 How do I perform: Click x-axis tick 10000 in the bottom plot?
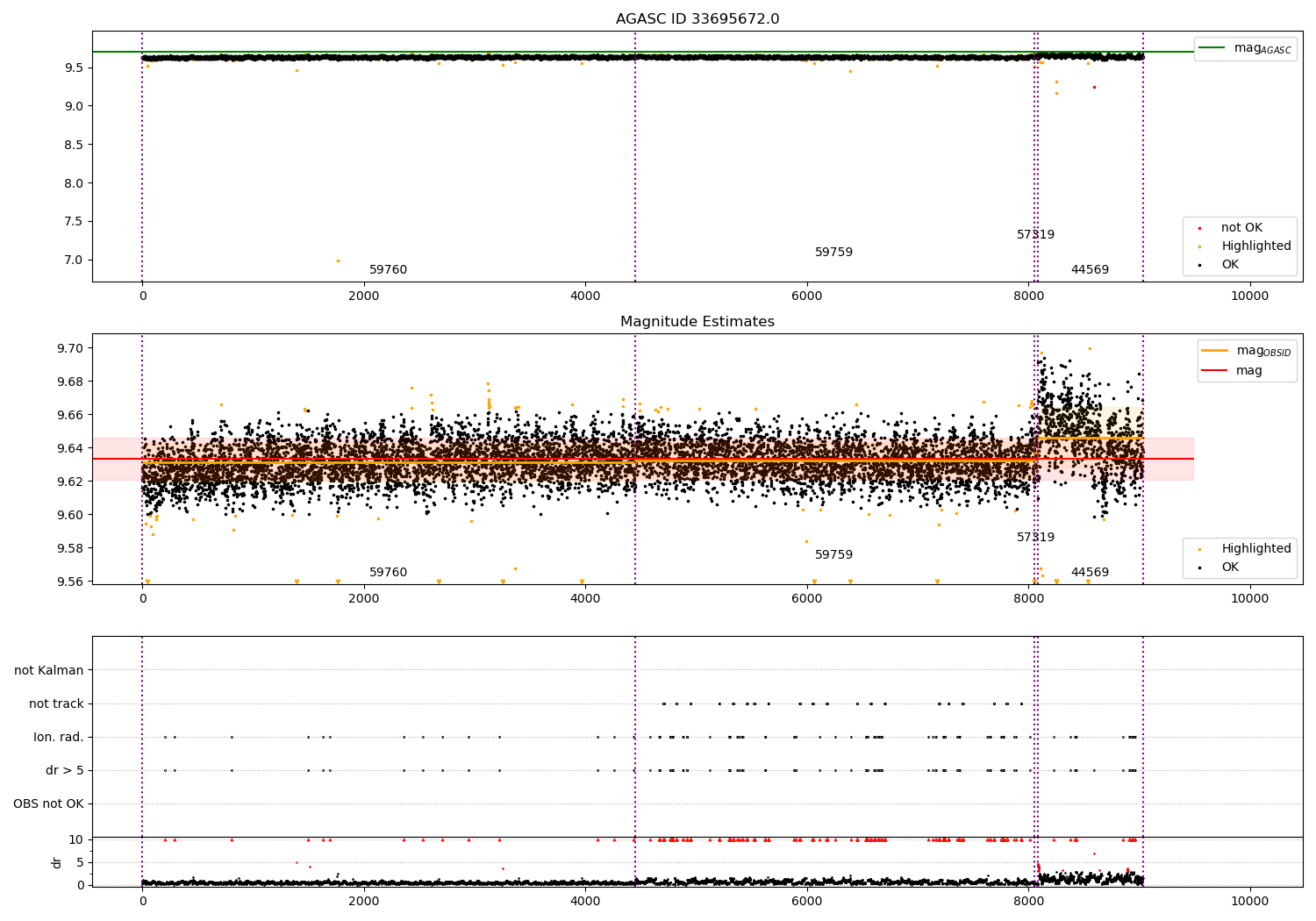click(1249, 901)
